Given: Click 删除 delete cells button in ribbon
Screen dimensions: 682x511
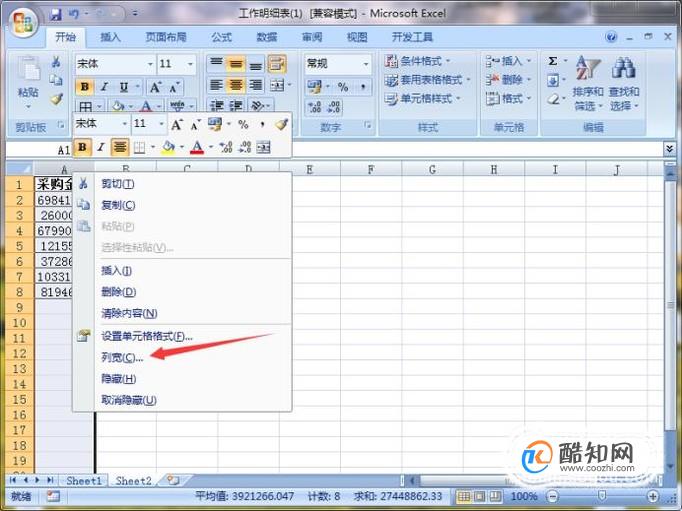Looking at the screenshot, I should (508, 80).
